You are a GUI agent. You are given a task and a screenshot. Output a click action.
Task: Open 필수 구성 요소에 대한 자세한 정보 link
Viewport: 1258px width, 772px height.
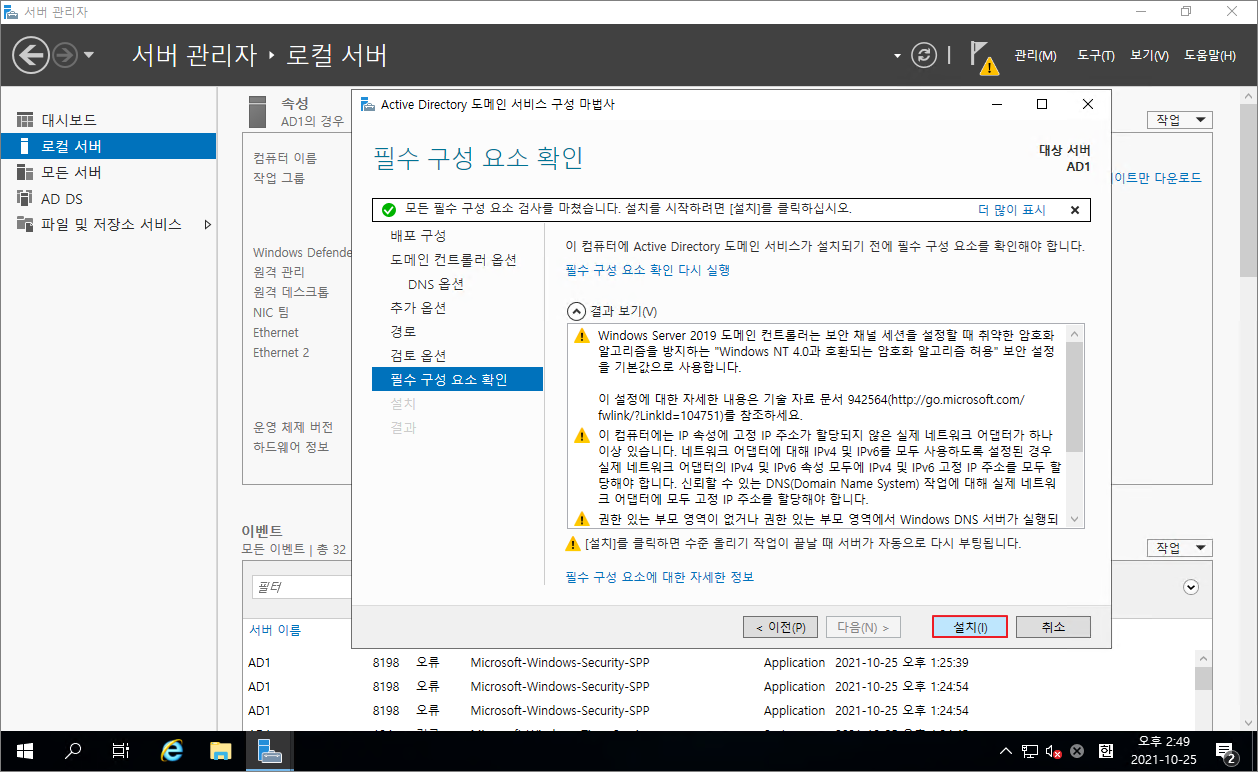point(659,577)
